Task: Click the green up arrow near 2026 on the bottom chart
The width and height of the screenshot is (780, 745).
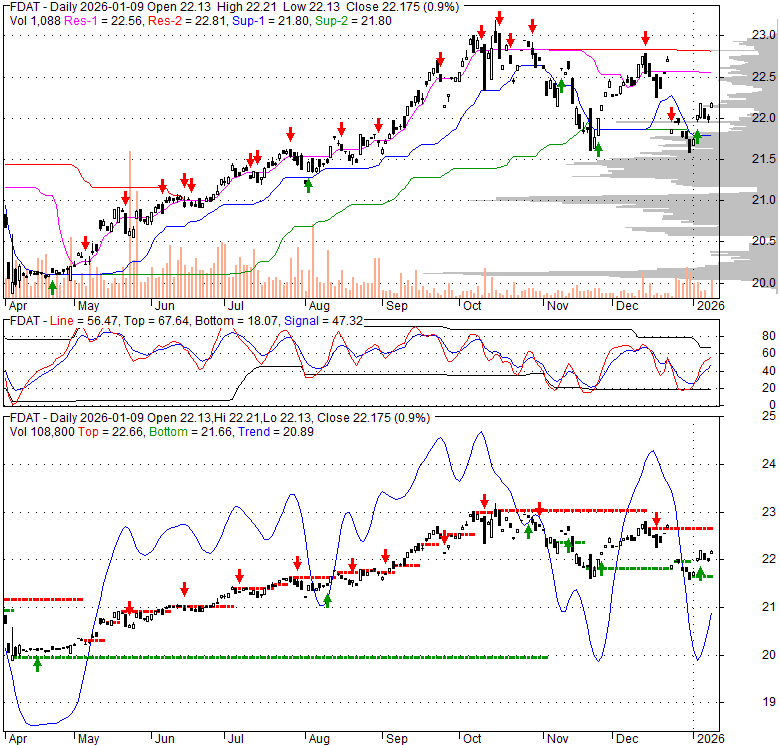Action: (x=700, y=573)
